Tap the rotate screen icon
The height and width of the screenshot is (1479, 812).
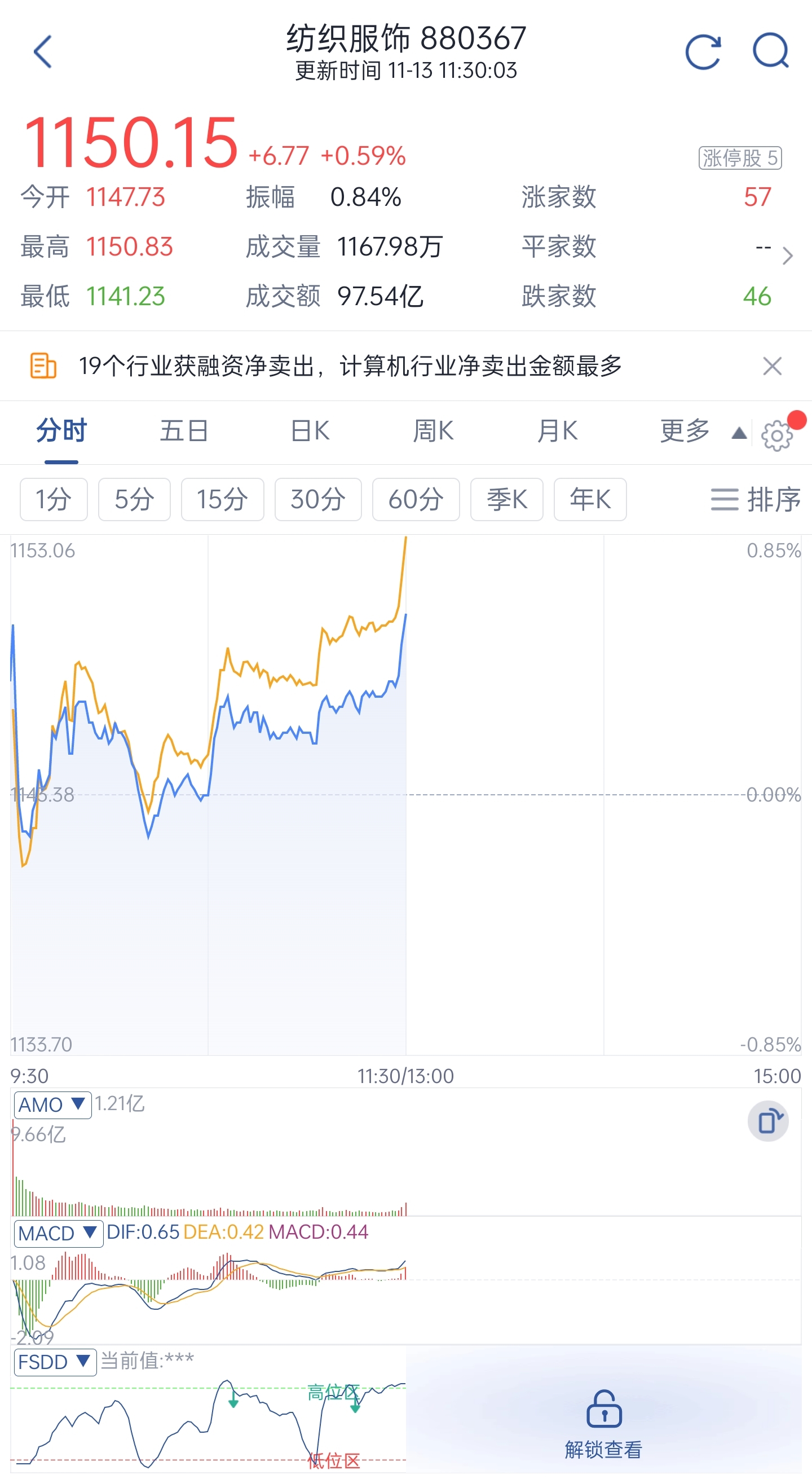click(768, 1121)
